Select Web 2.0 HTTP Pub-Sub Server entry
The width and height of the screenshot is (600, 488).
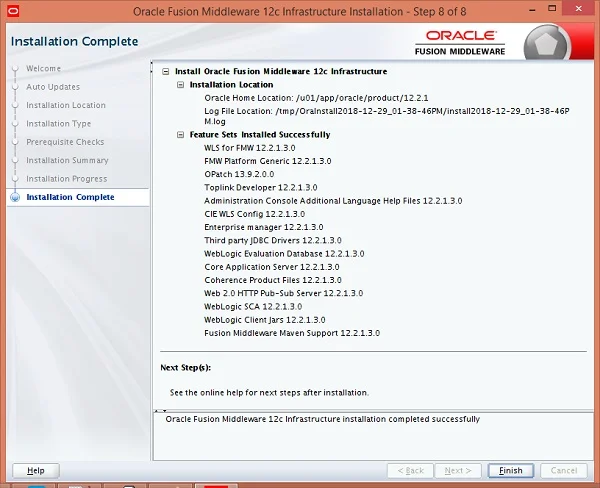284,294
